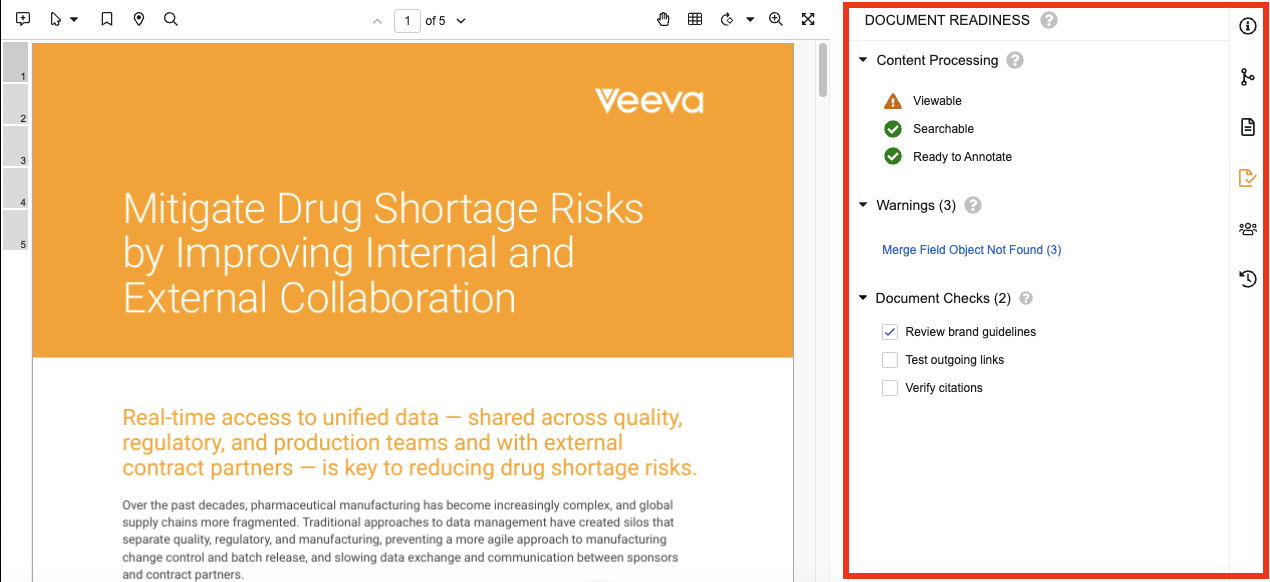The height and width of the screenshot is (582, 1270).
Task: Check Test outgoing links
Action: (890, 360)
